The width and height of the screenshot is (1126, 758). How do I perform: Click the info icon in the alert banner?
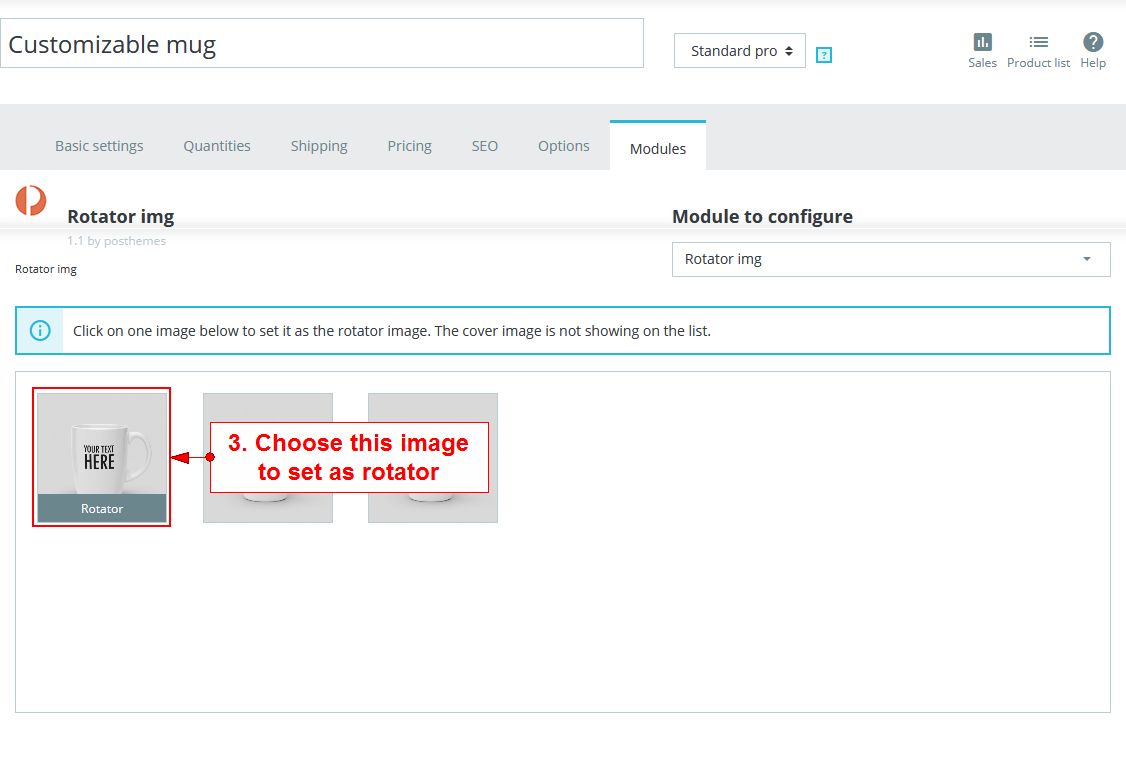pos(40,331)
